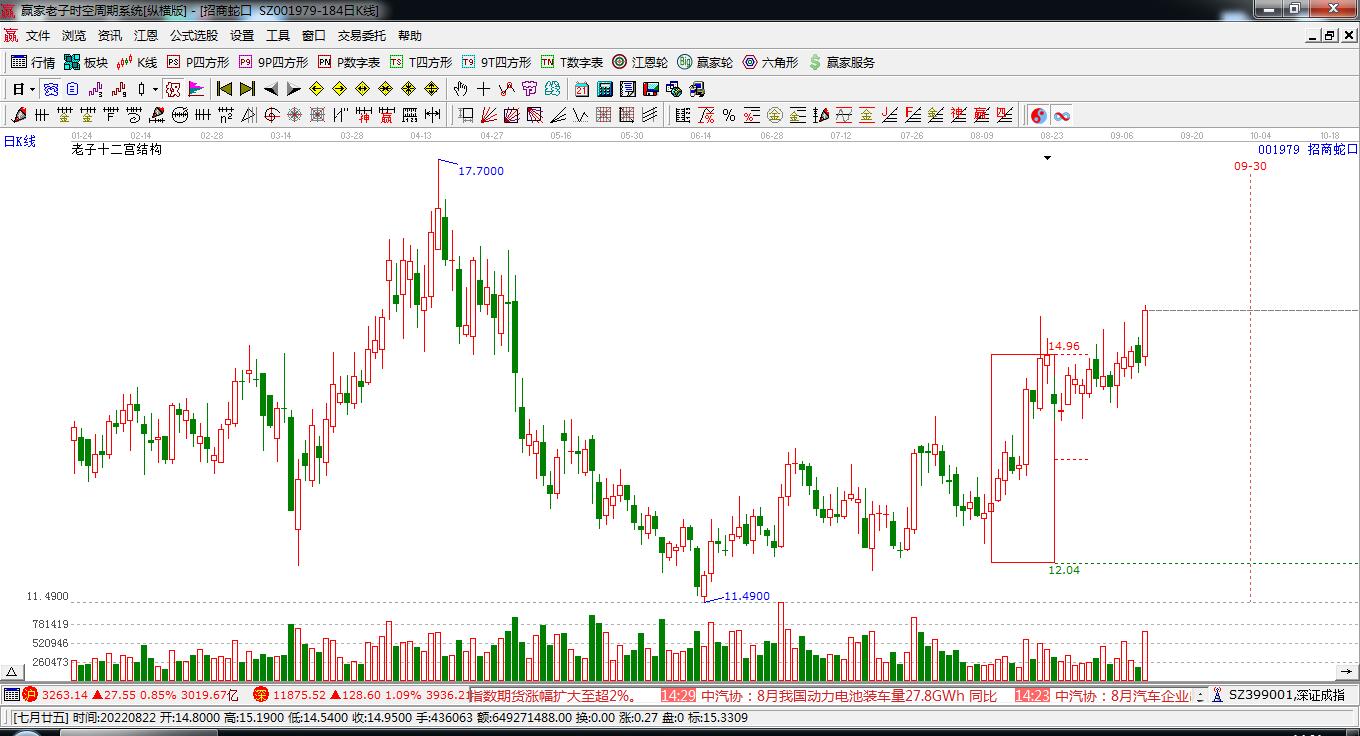The image size is (1360, 736).
Task: Step forward with the black right arrow
Action: 294,89
